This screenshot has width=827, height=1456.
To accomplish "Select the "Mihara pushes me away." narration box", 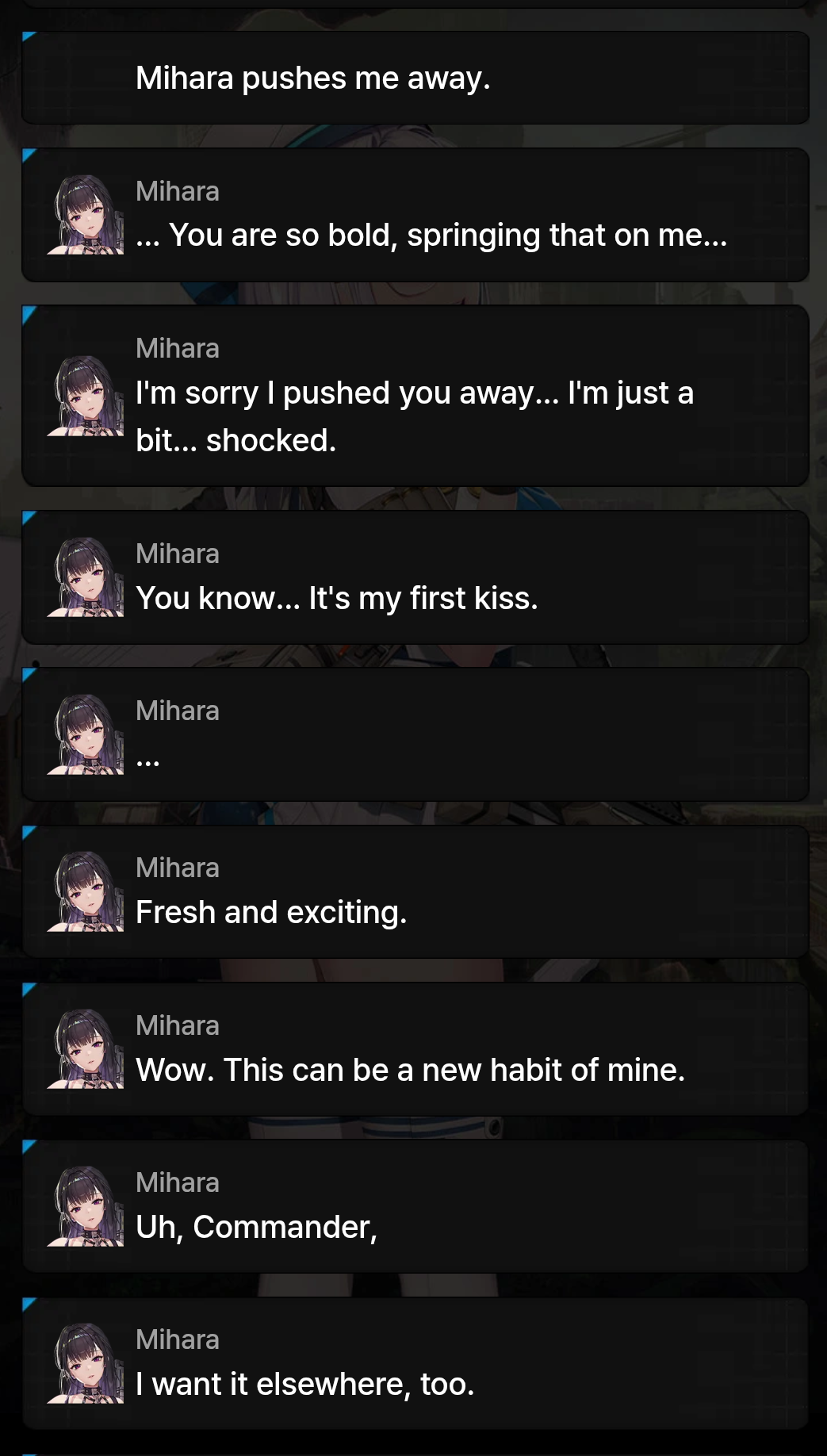I will pos(415,78).
